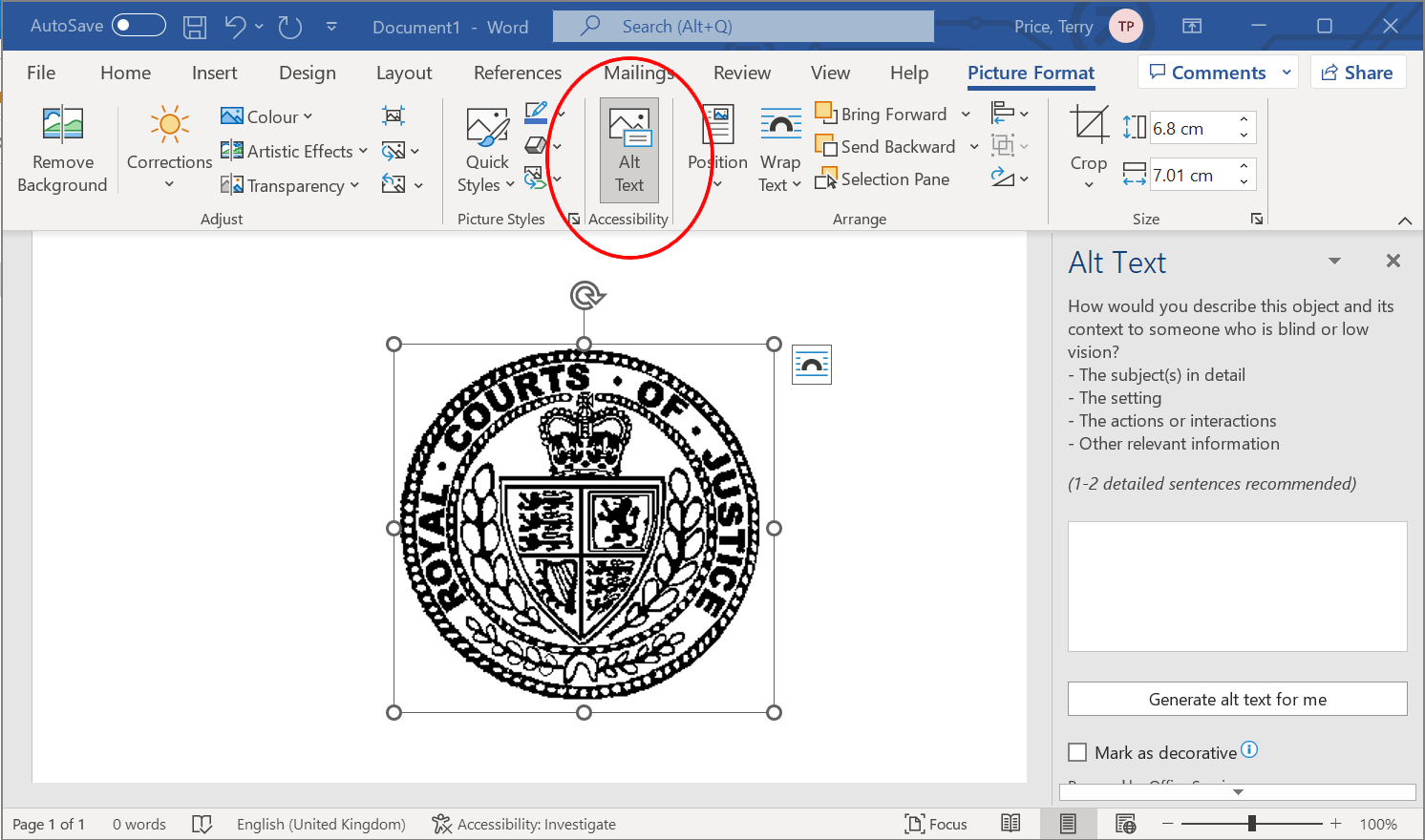Open Position options
Screen dimensions: 1425x840
[x=717, y=148]
